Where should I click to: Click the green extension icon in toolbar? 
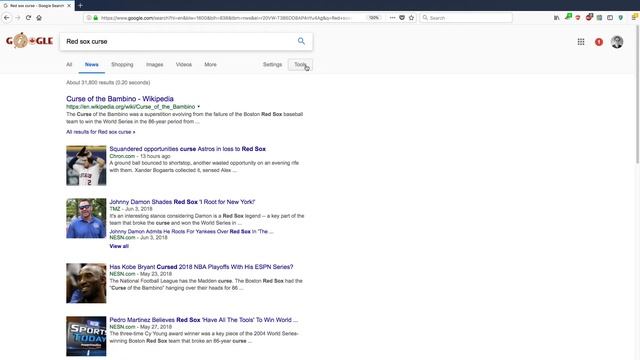coord(568,17)
